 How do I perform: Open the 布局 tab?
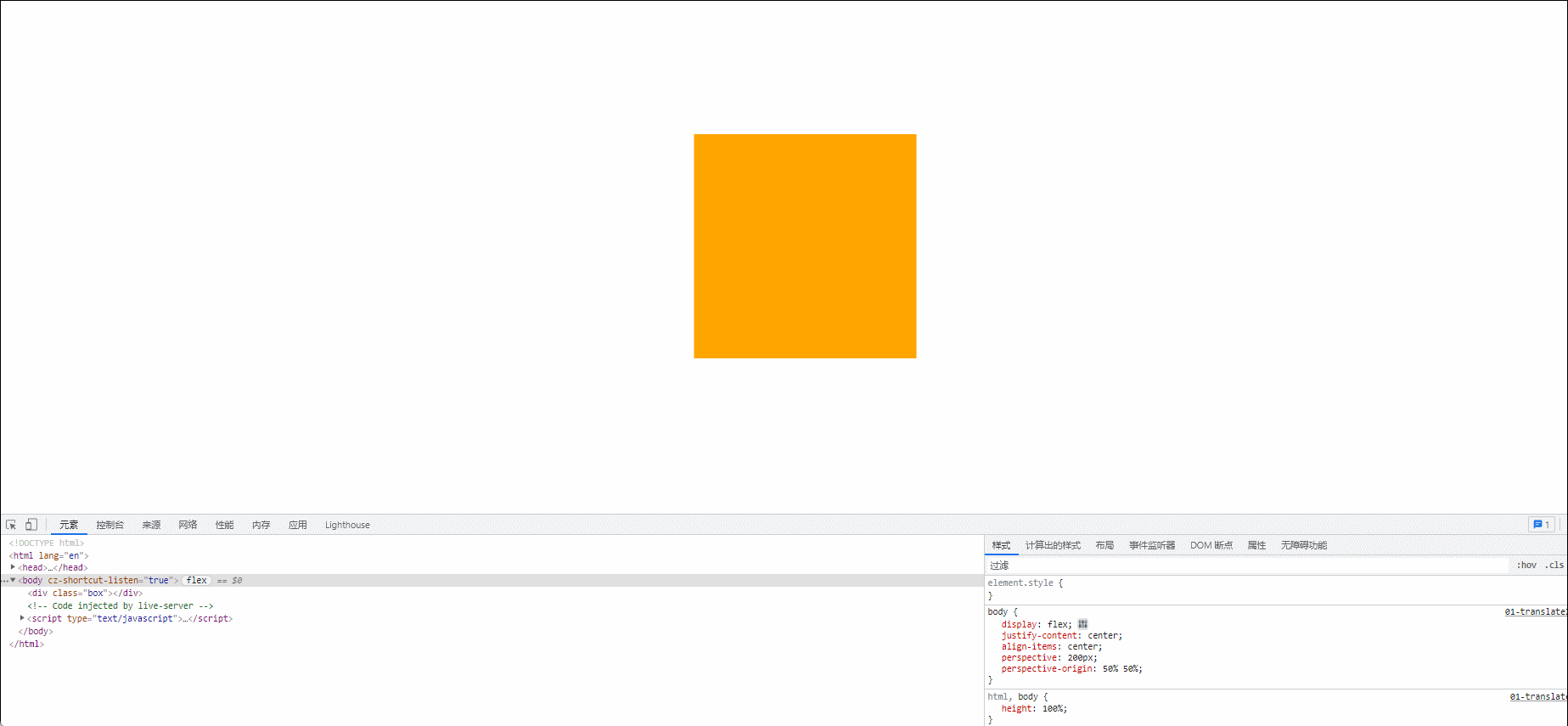click(x=1104, y=545)
